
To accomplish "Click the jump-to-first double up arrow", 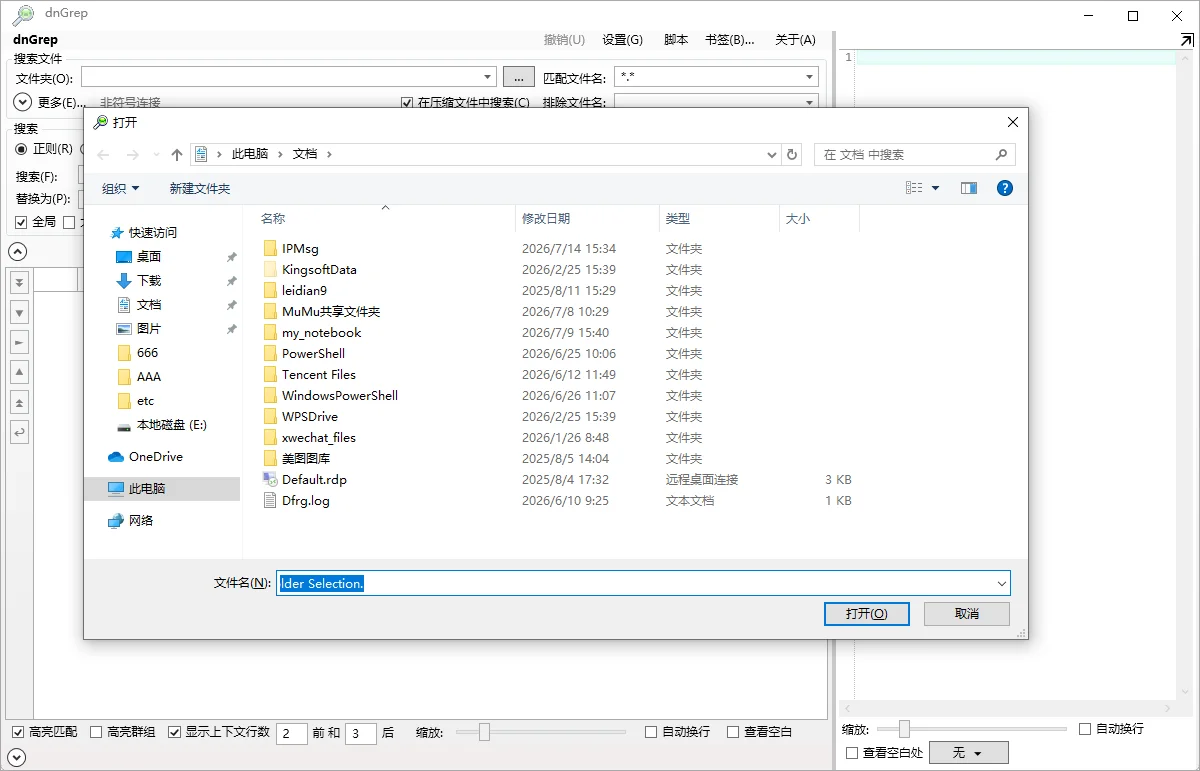I will (x=19, y=402).
